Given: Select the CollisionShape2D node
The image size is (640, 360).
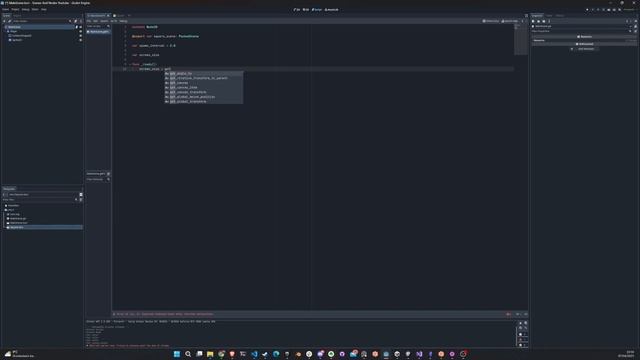Looking at the screenshot, I should [x=21, y=36].
